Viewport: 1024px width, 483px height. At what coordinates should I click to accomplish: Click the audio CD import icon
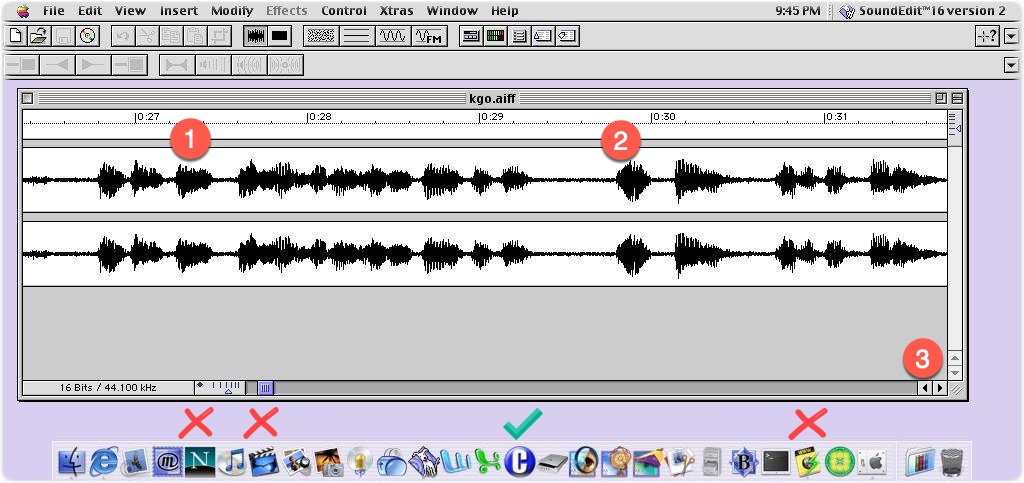point(88,36)
